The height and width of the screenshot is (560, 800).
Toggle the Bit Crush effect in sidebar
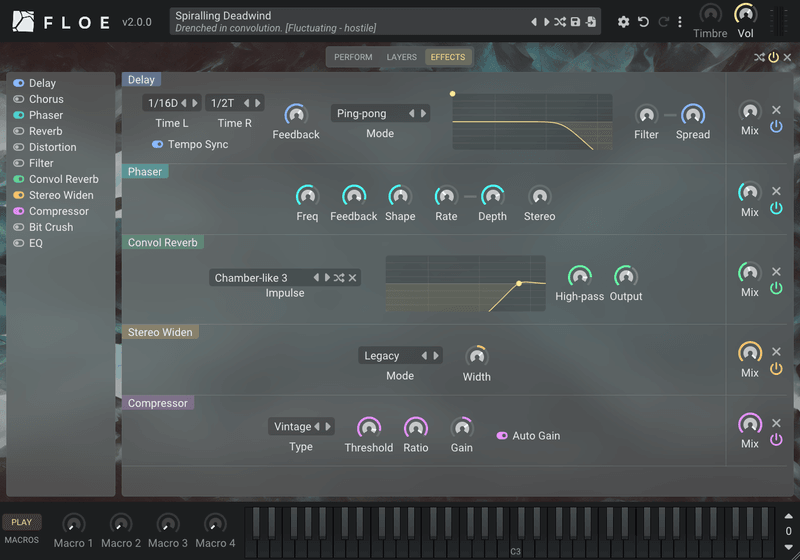(x=19, y=227)
